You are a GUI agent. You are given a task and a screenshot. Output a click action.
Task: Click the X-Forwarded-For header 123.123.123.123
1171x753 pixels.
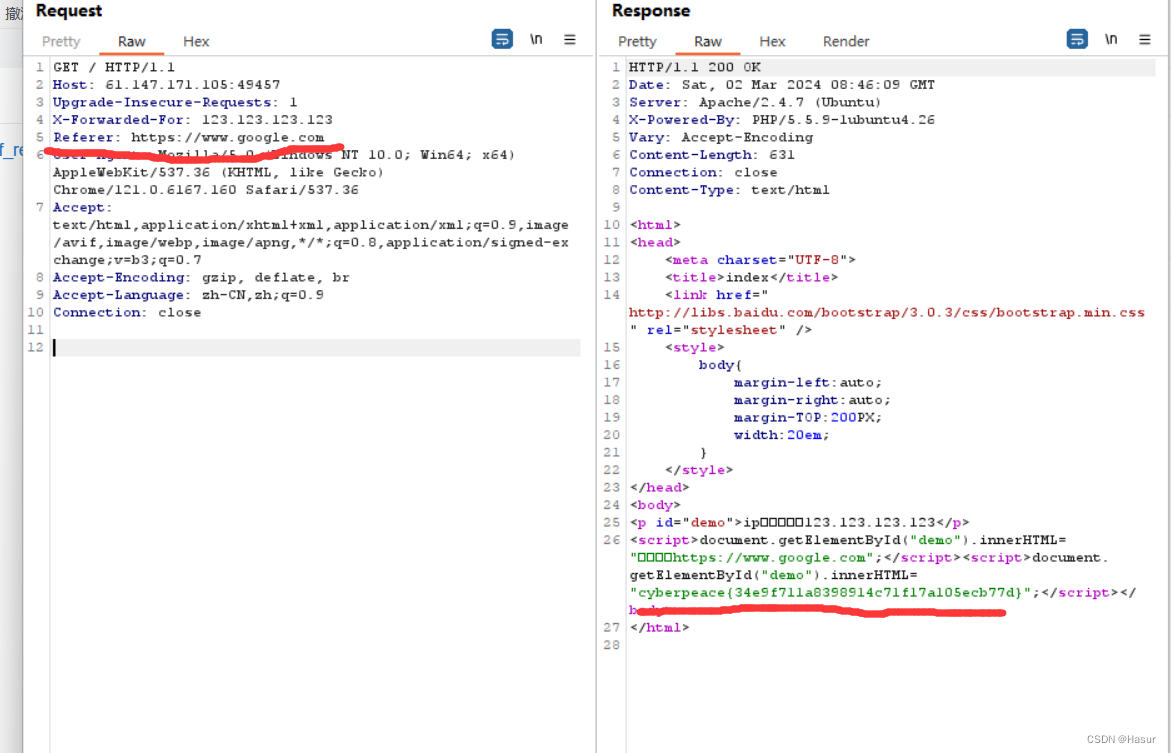pyautogui.click(x=193, y=120)
